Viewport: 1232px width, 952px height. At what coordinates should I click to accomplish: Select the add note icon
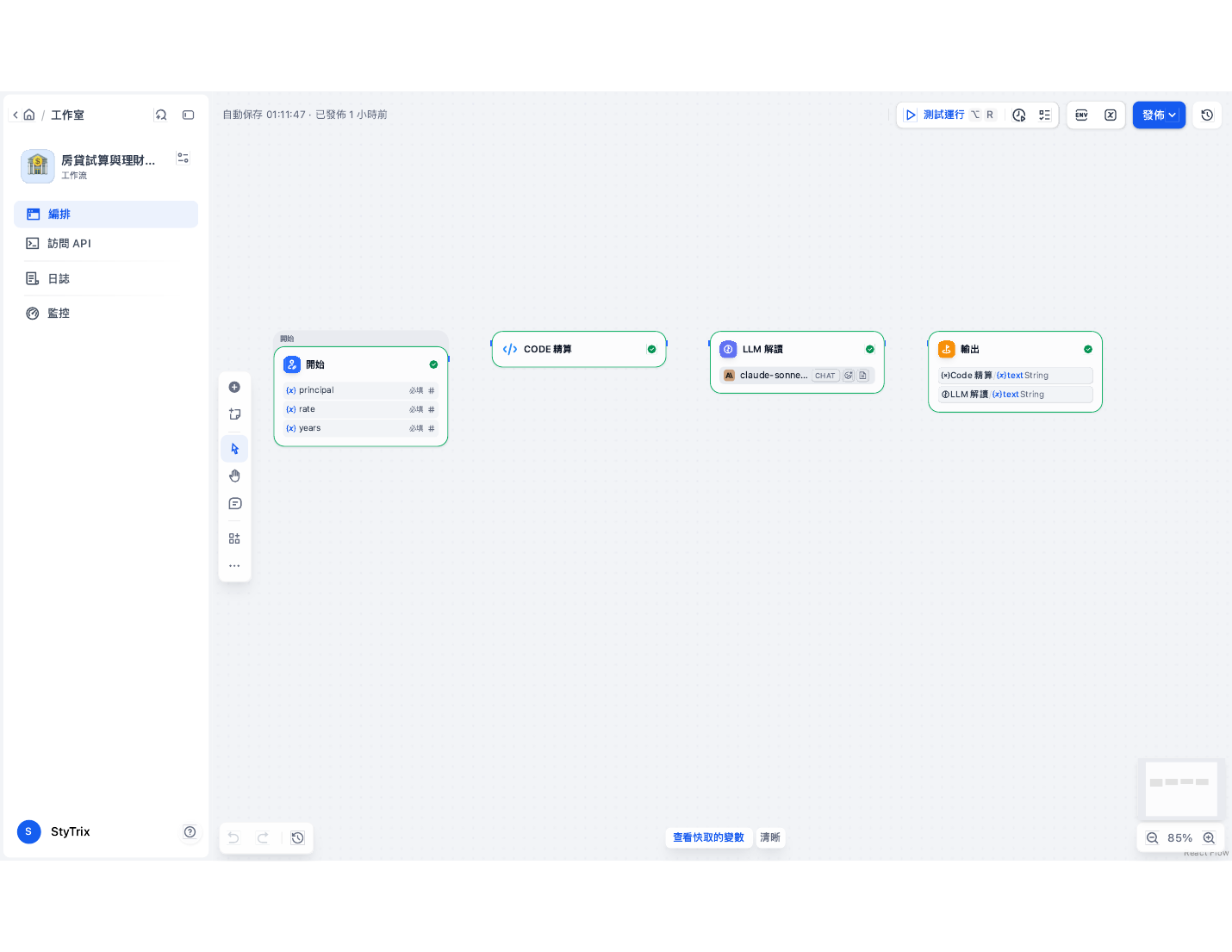(234, 414)
